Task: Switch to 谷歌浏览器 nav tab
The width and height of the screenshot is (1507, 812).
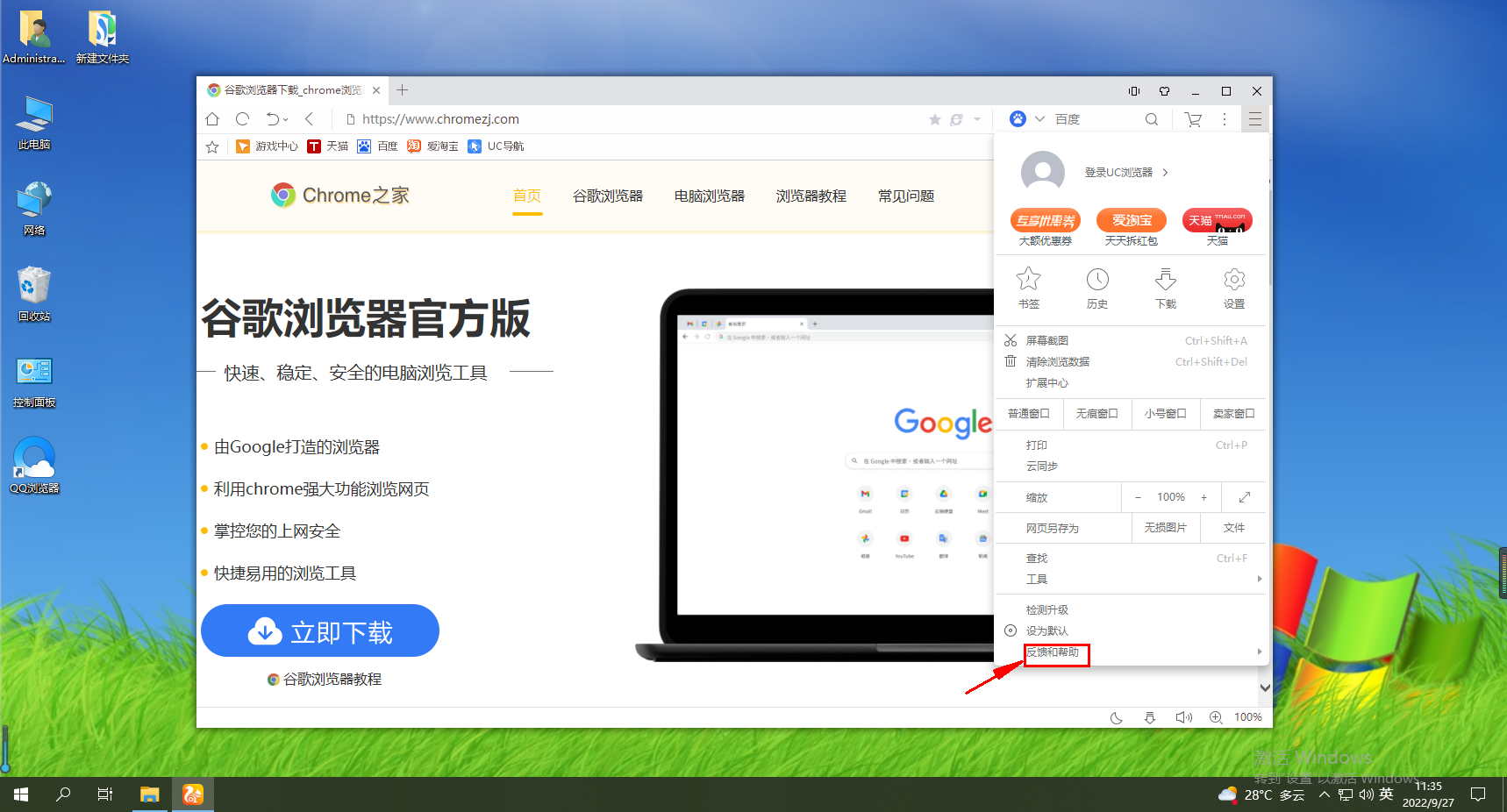Action: [608, 196]
